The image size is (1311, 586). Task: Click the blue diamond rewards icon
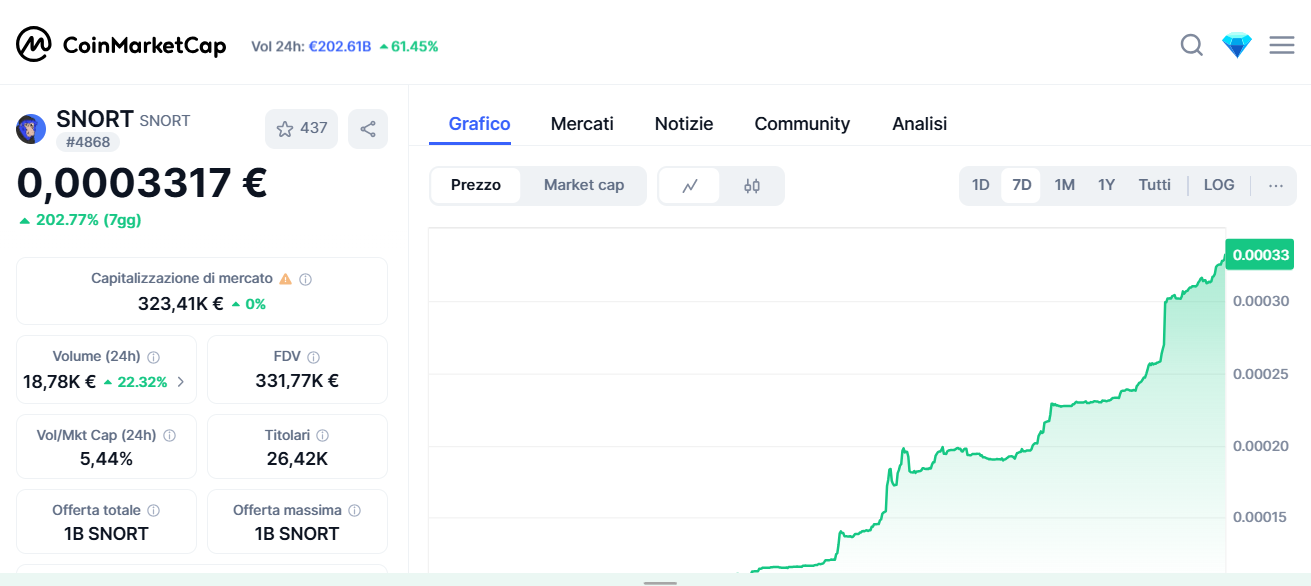(1237, 45)
